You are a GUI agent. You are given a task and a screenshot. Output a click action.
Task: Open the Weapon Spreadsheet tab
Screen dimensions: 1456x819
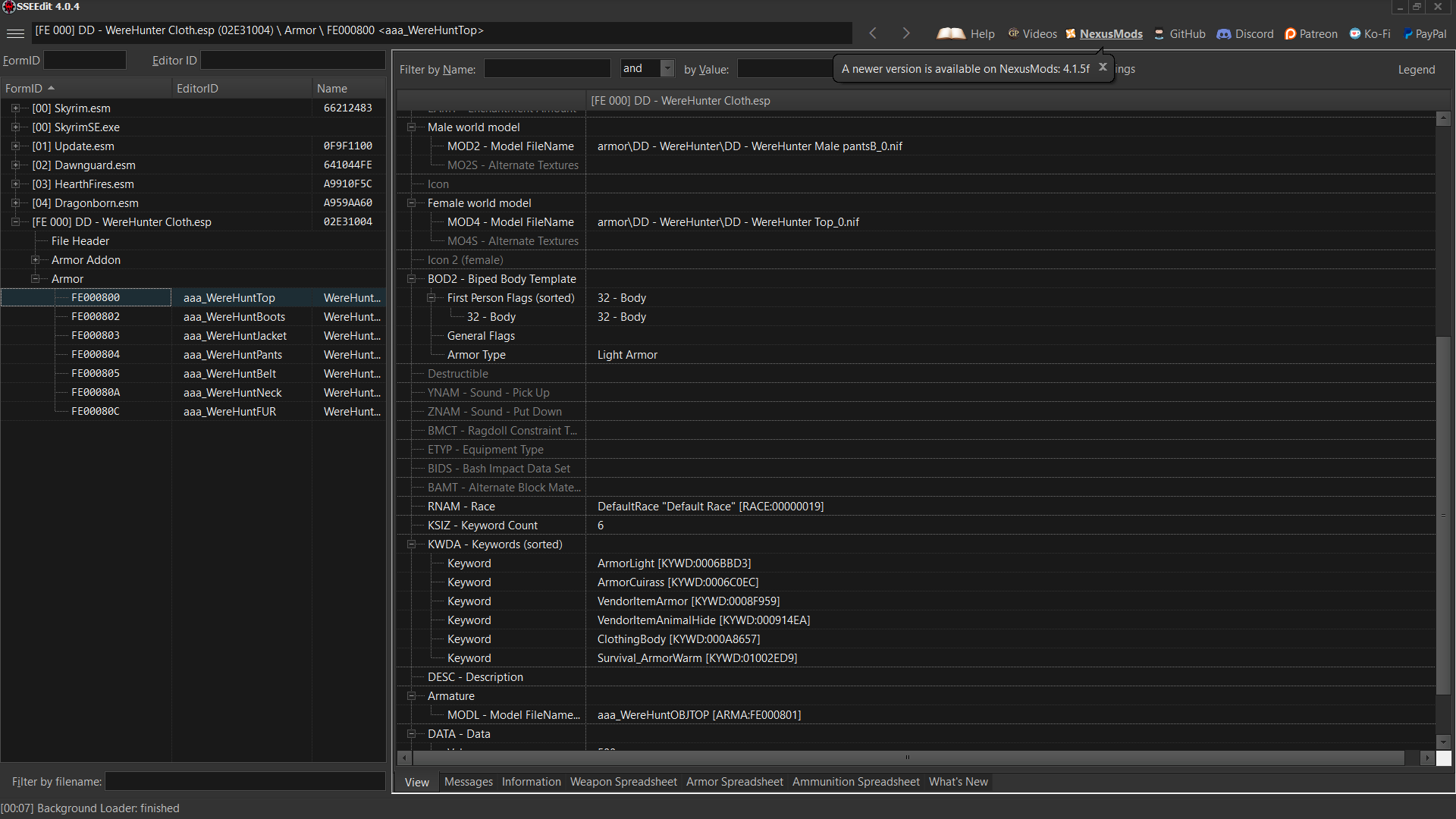coord(623,782)
